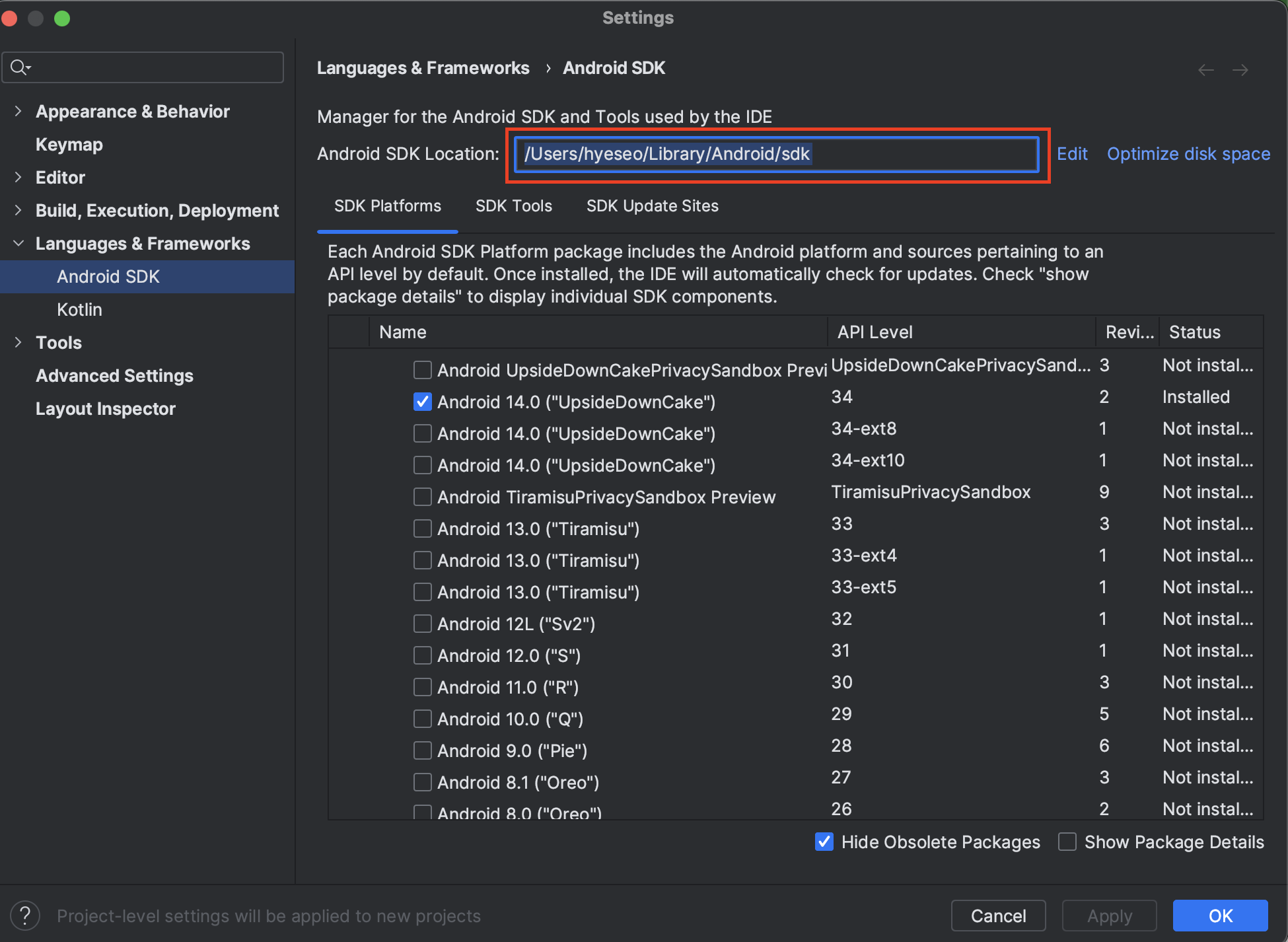Open Layout Inspector settings
The height and width of the screenshot is (942, 1288).
(106, 409)
